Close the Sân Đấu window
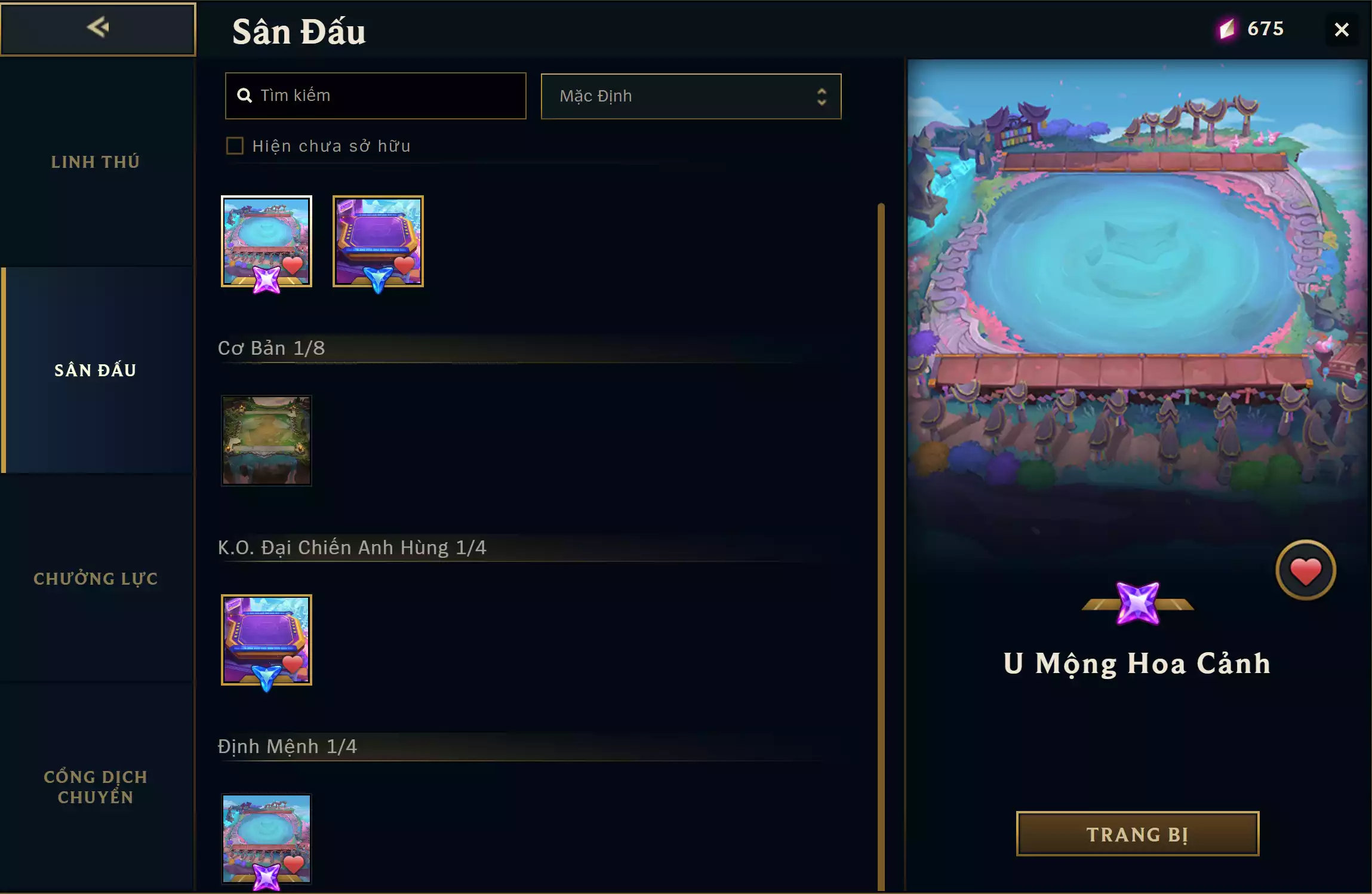This screenshot has height=894, width=1372. click(x=1342, y=29)
